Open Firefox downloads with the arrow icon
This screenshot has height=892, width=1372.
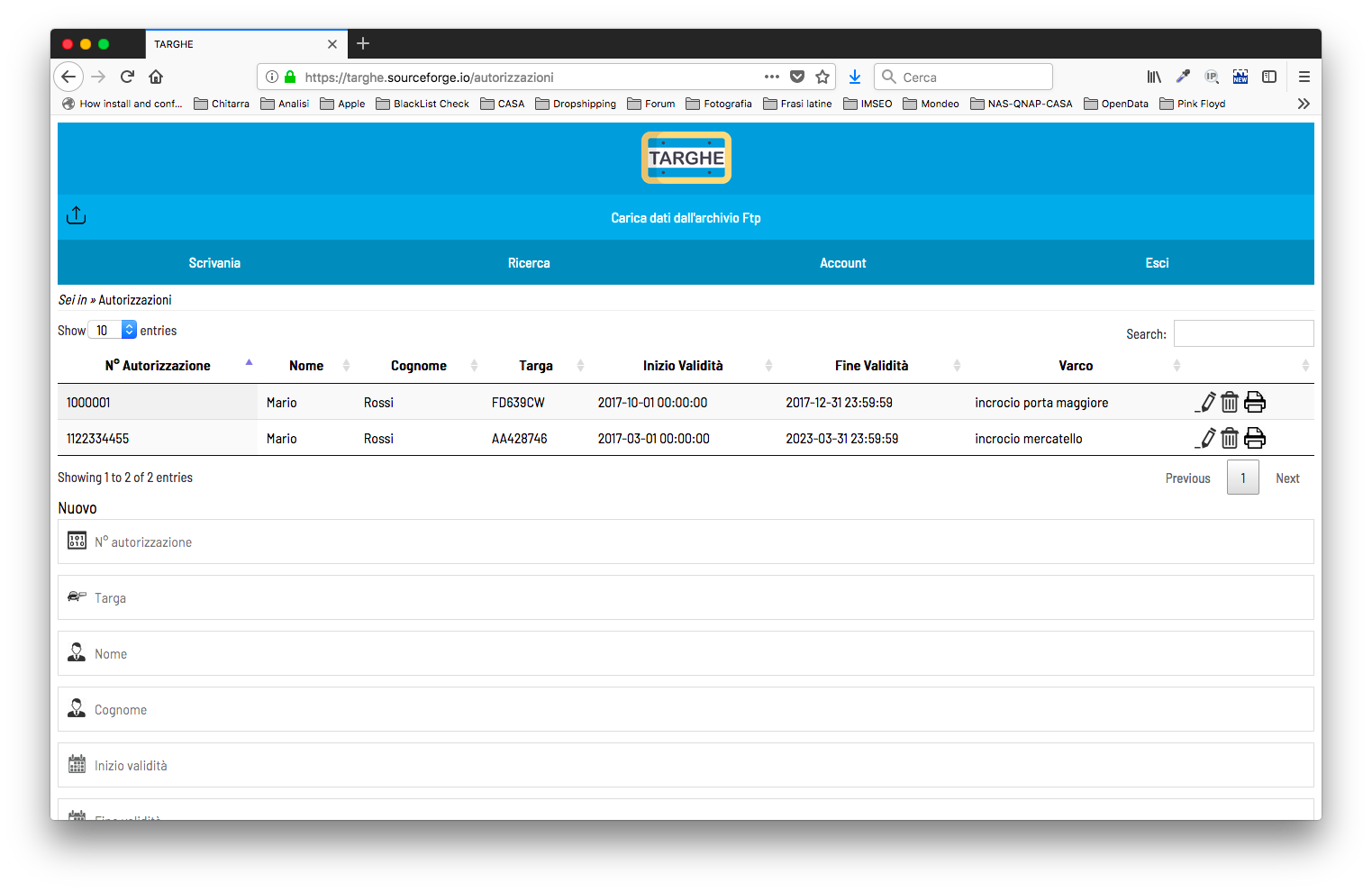tap(854, 77)
